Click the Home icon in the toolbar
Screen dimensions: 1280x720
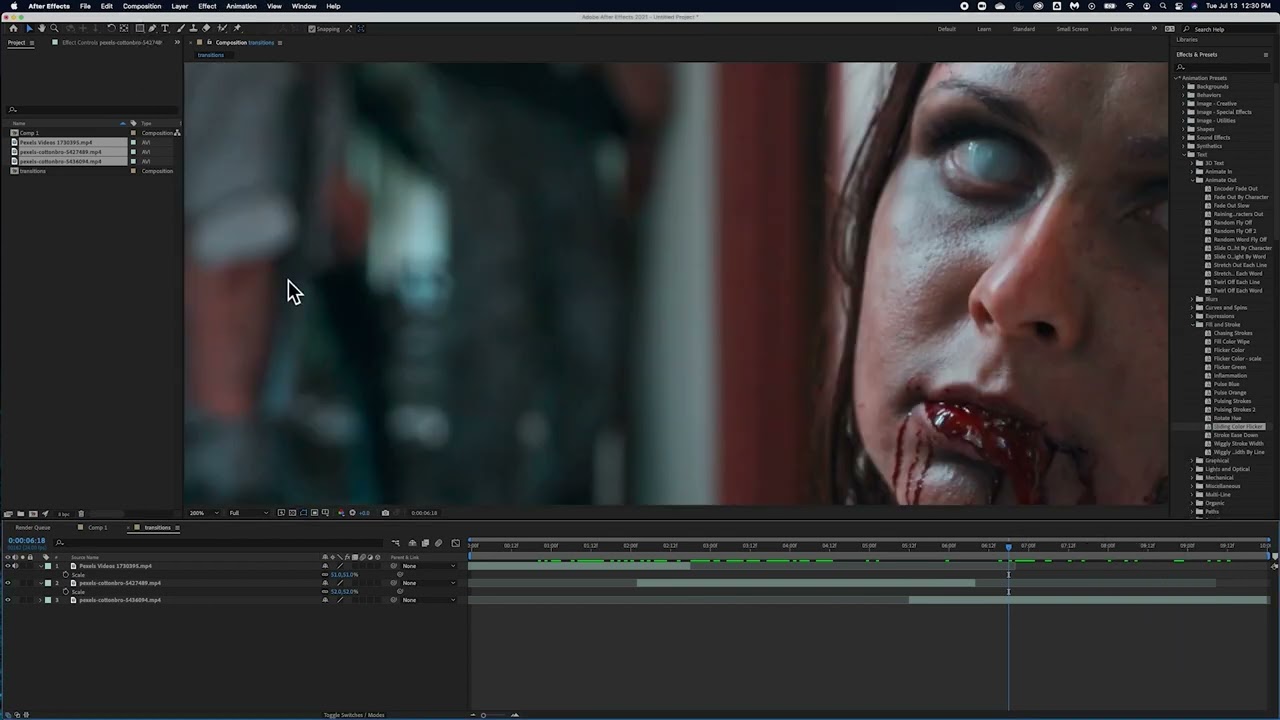click(x=13, y=29)
